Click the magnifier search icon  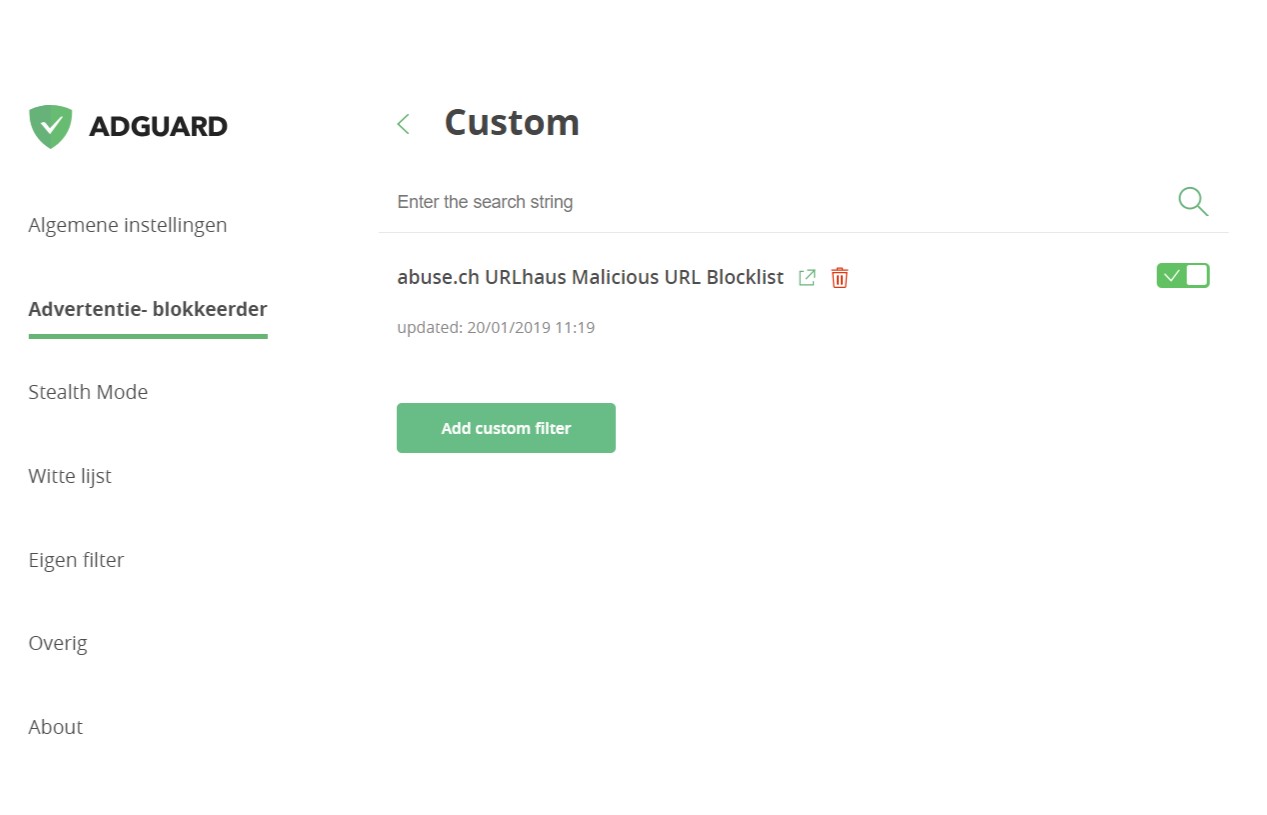pyautogui.click(x=1192, y=201)
